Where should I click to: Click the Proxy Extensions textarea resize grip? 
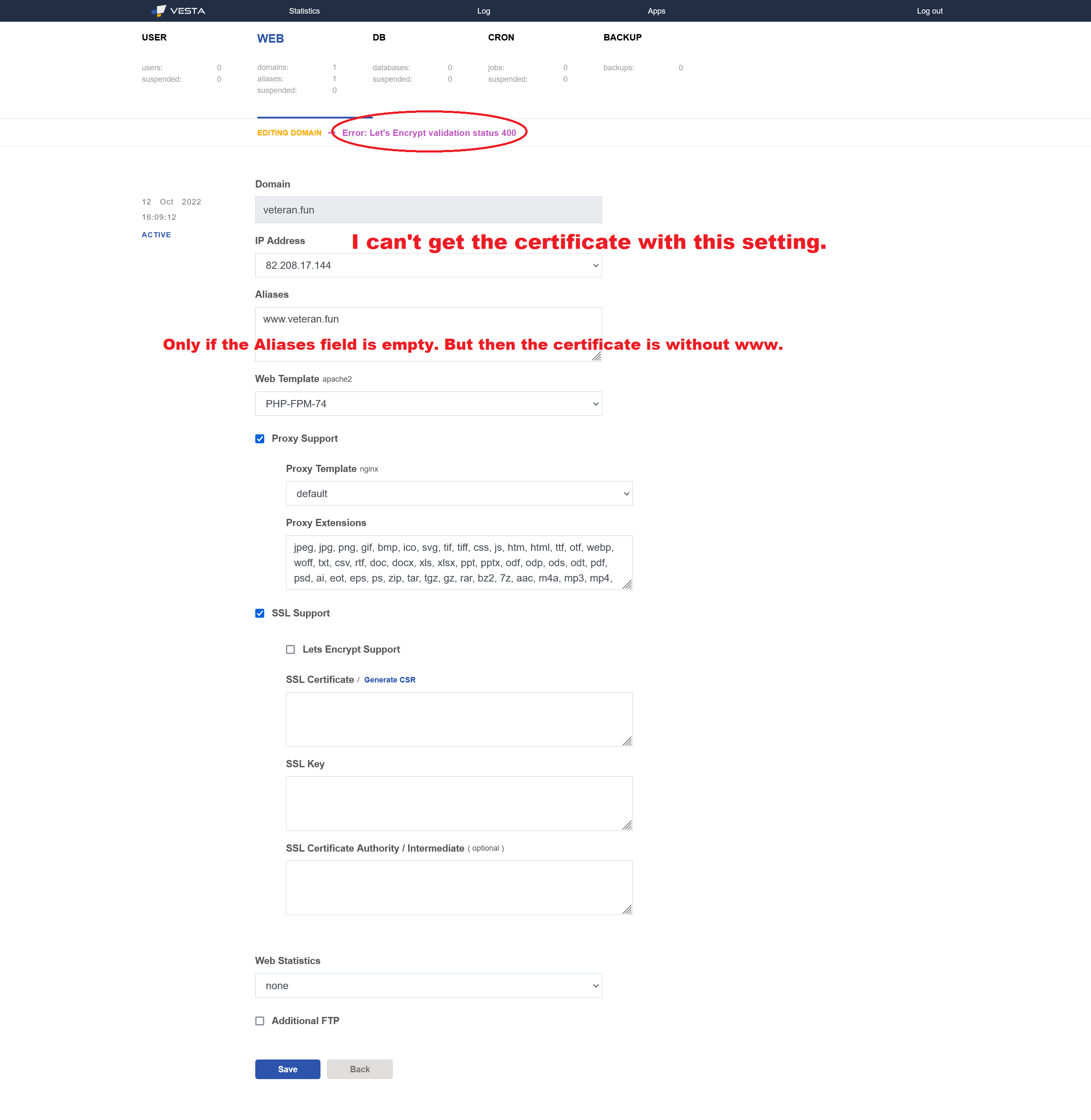(x=627, y=584)
